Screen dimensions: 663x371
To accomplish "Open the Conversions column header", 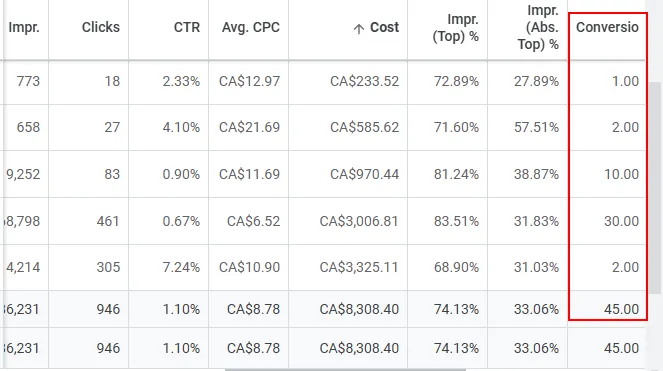I will pyautogui.click(x=607, y=27).
